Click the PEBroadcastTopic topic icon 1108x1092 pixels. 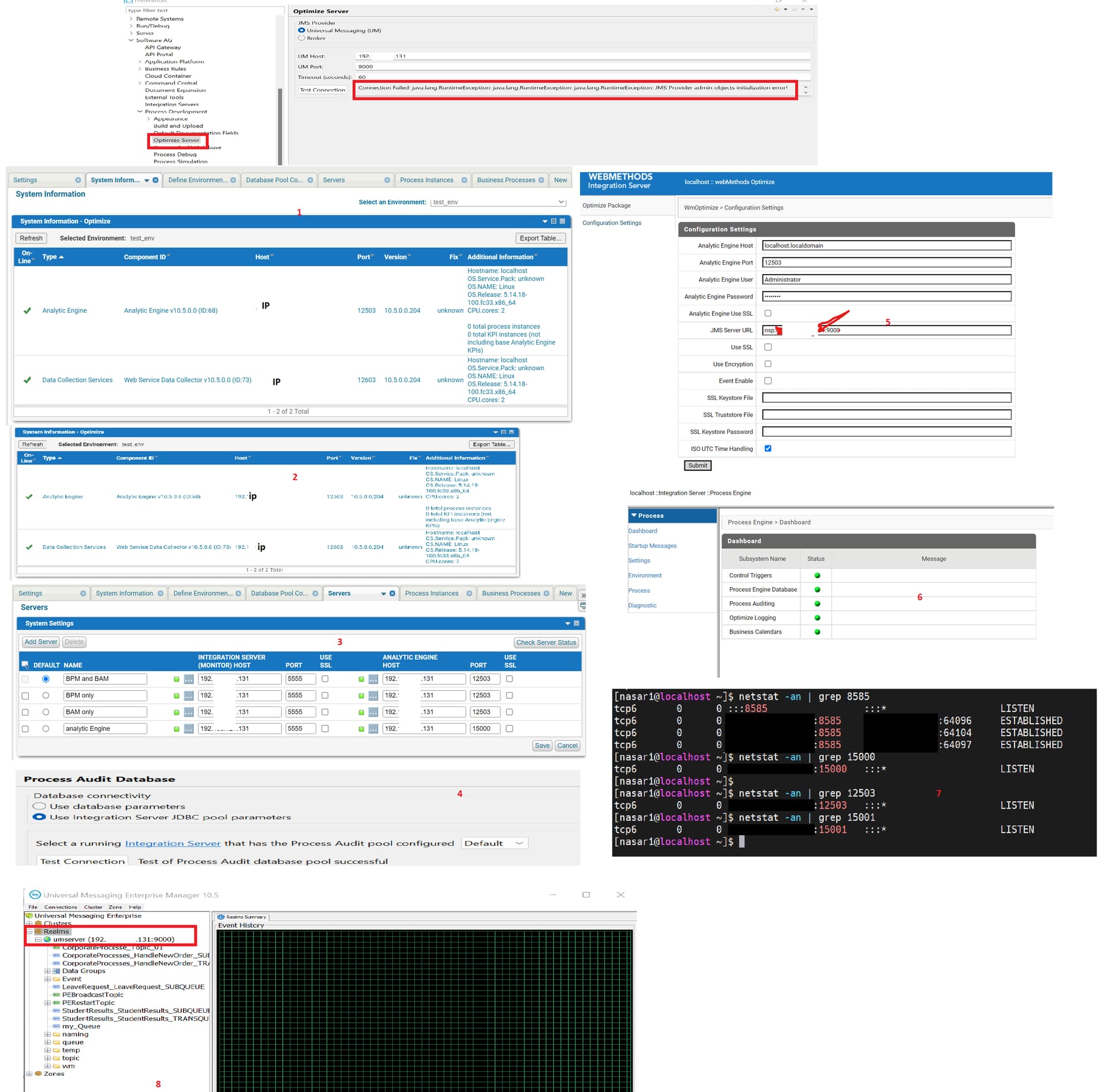click(x=57, y=994)
